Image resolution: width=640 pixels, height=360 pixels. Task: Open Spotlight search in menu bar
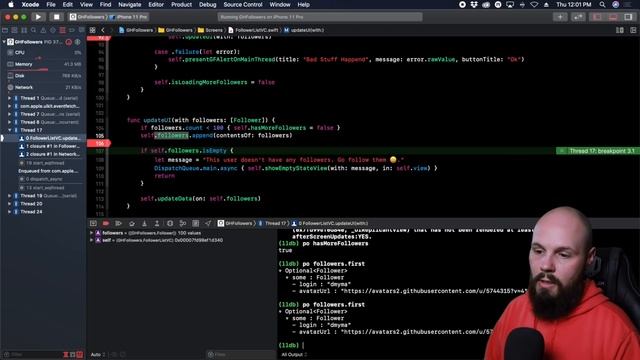tap(602, 4)
